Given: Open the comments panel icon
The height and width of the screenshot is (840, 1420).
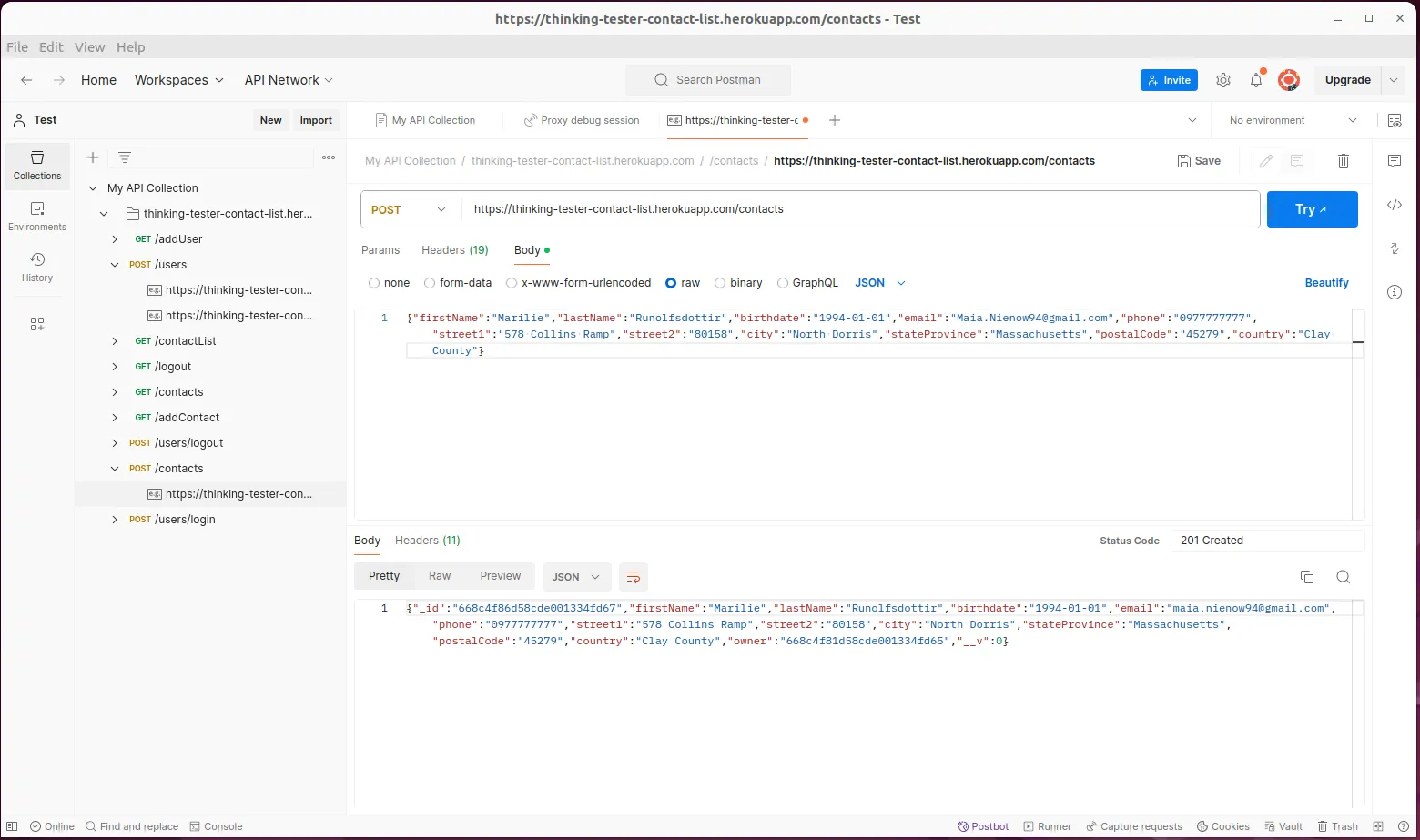Looking at the screenshot, I should tap(1395, 161).
